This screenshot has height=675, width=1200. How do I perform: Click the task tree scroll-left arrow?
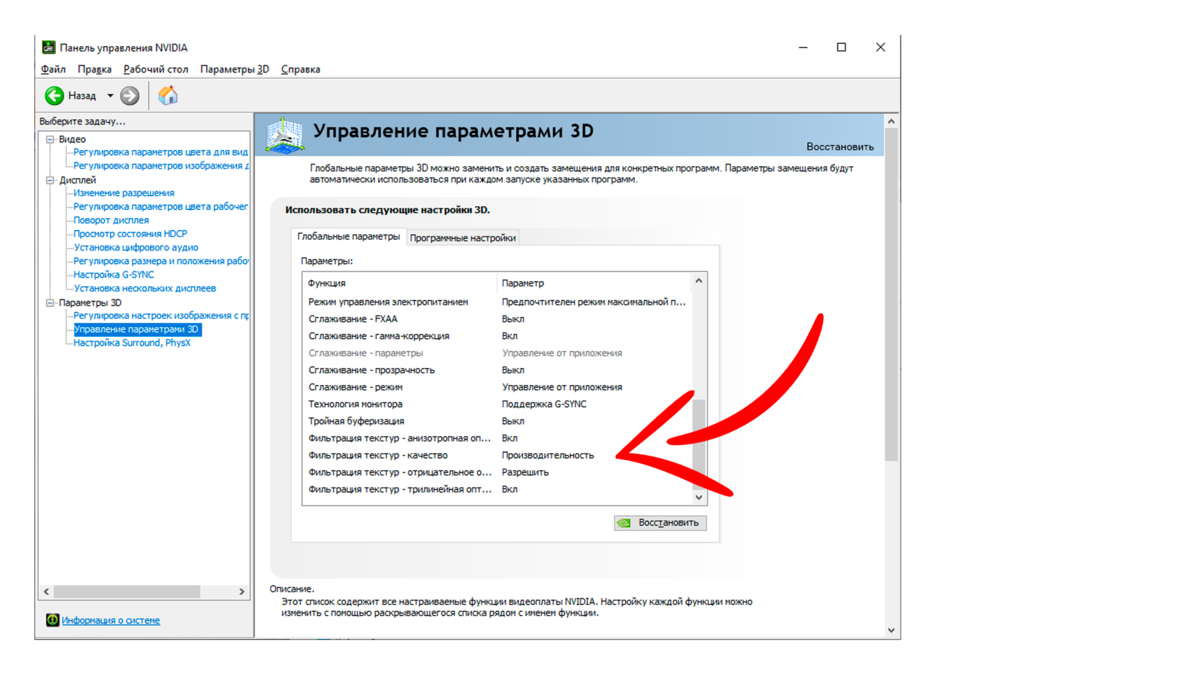click(46, 592)
